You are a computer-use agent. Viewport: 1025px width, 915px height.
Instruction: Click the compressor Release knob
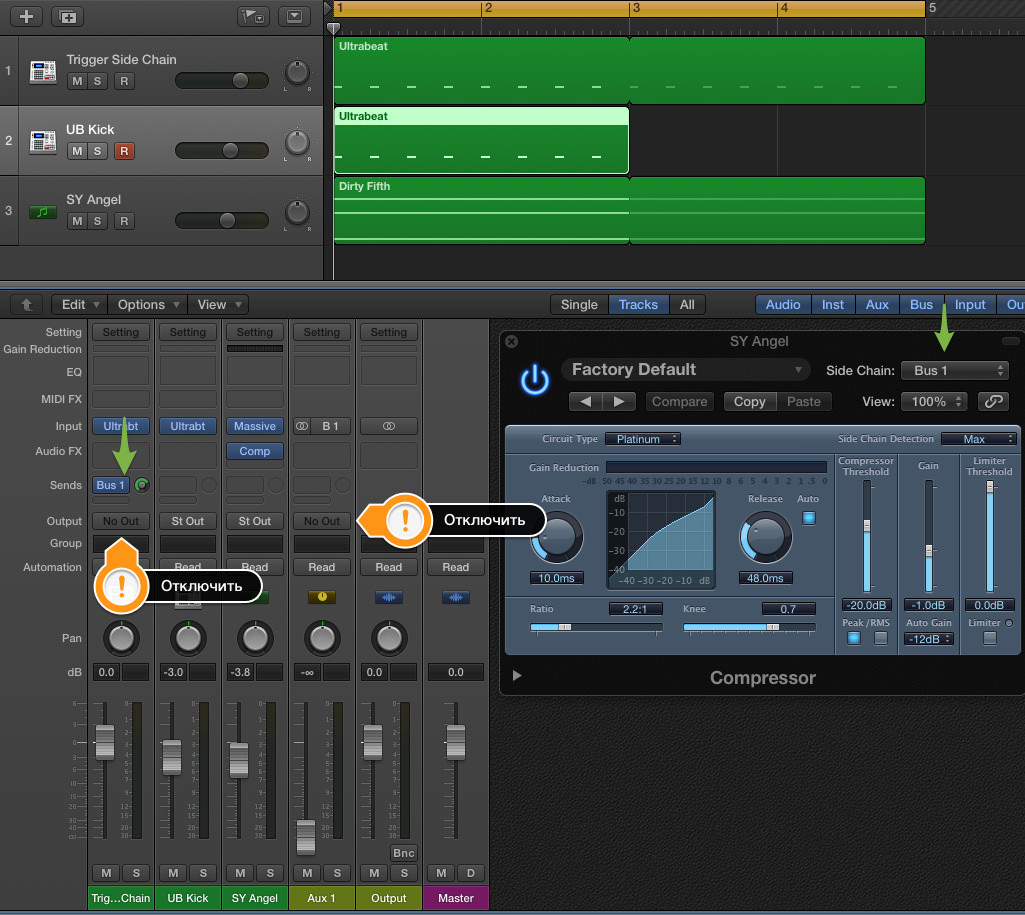(765, 537)
